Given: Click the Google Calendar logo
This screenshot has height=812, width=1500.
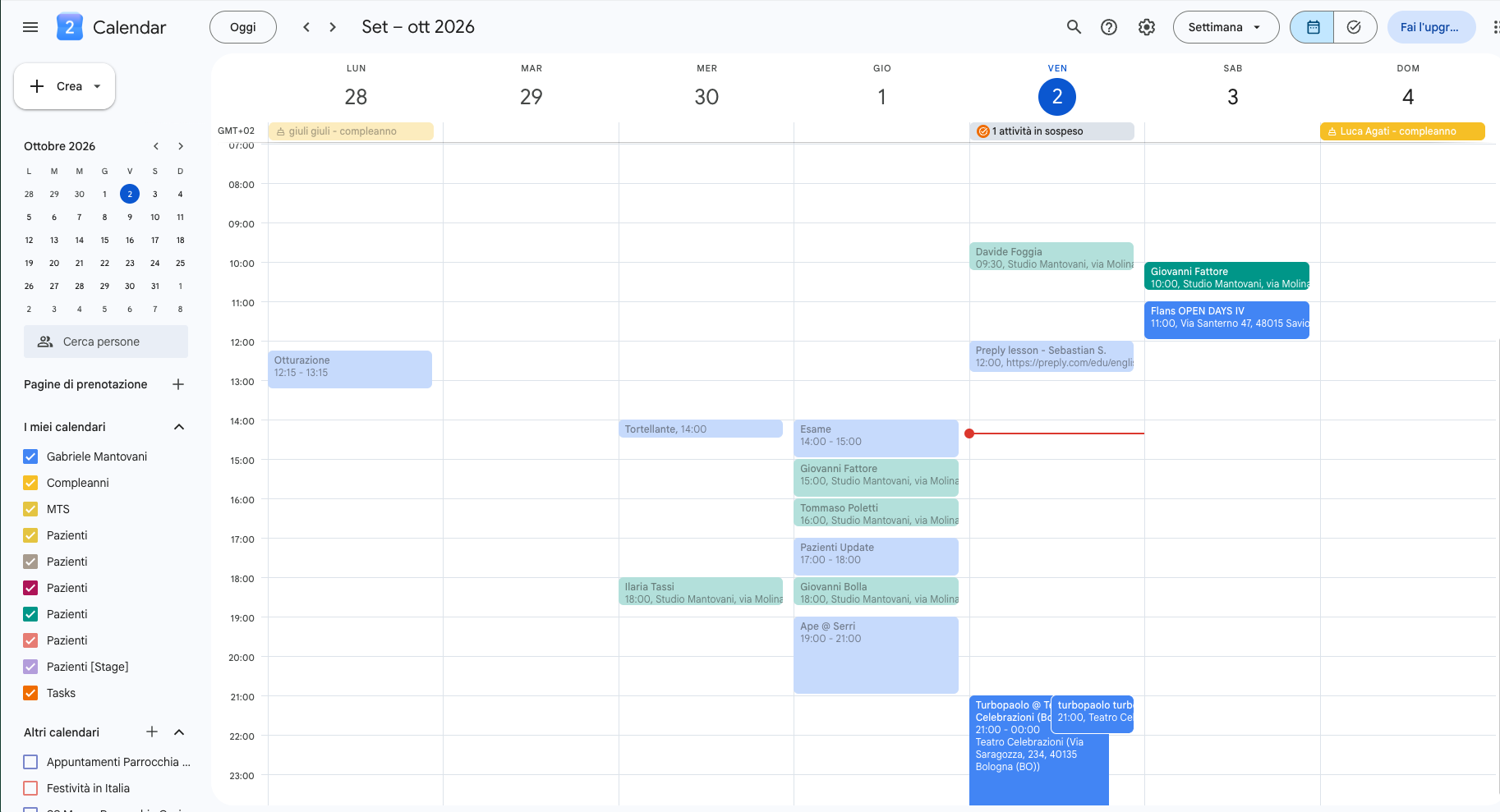Looking at the screenshot, I should [70, 27].
